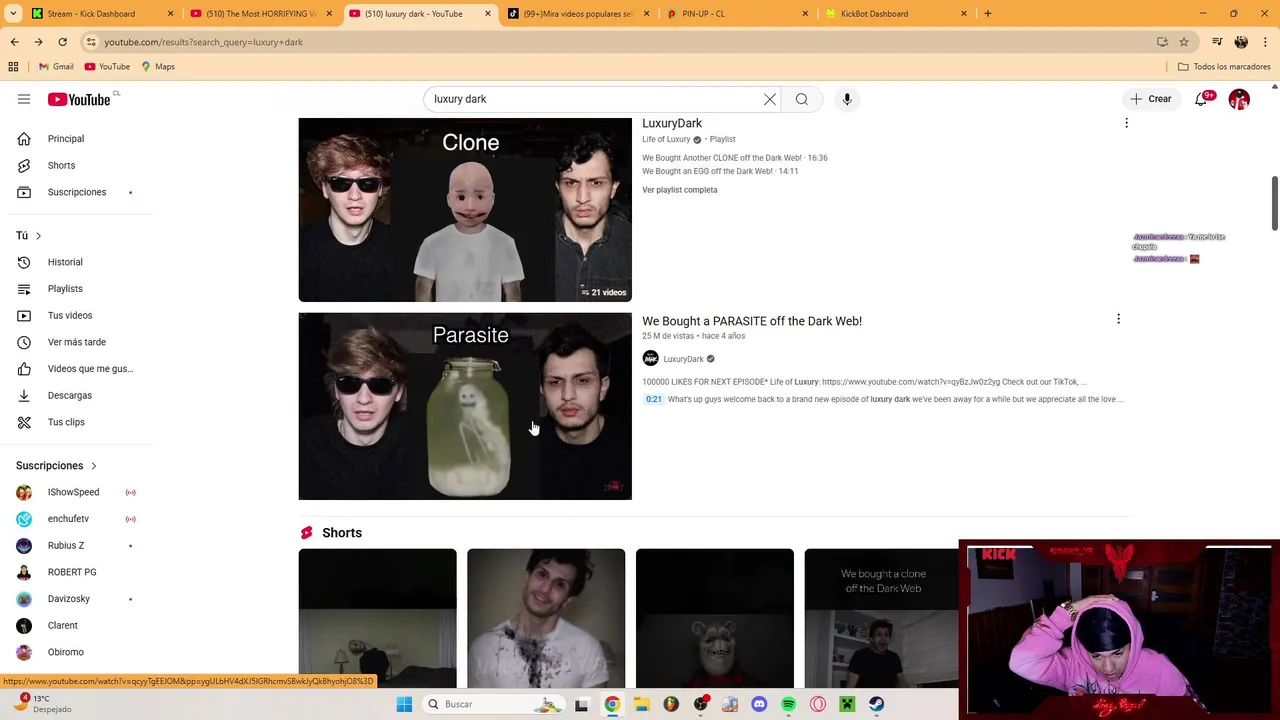Click the page vertical scrollbar
Image resolution: width=1280 pixels, height=720 pixels.
click(x=1274, y=204)
